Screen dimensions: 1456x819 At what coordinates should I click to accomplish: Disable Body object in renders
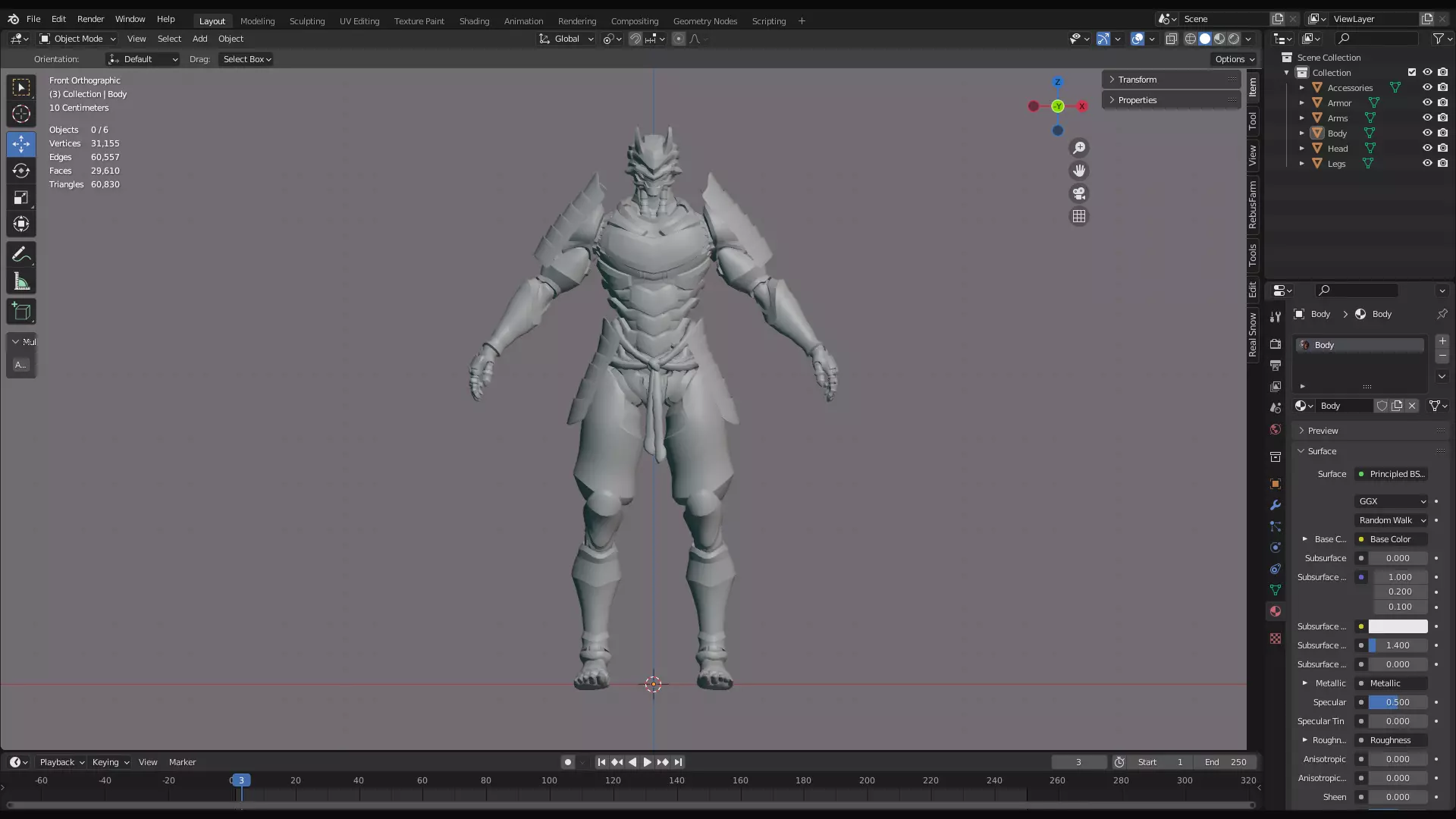pos(1442,133)
